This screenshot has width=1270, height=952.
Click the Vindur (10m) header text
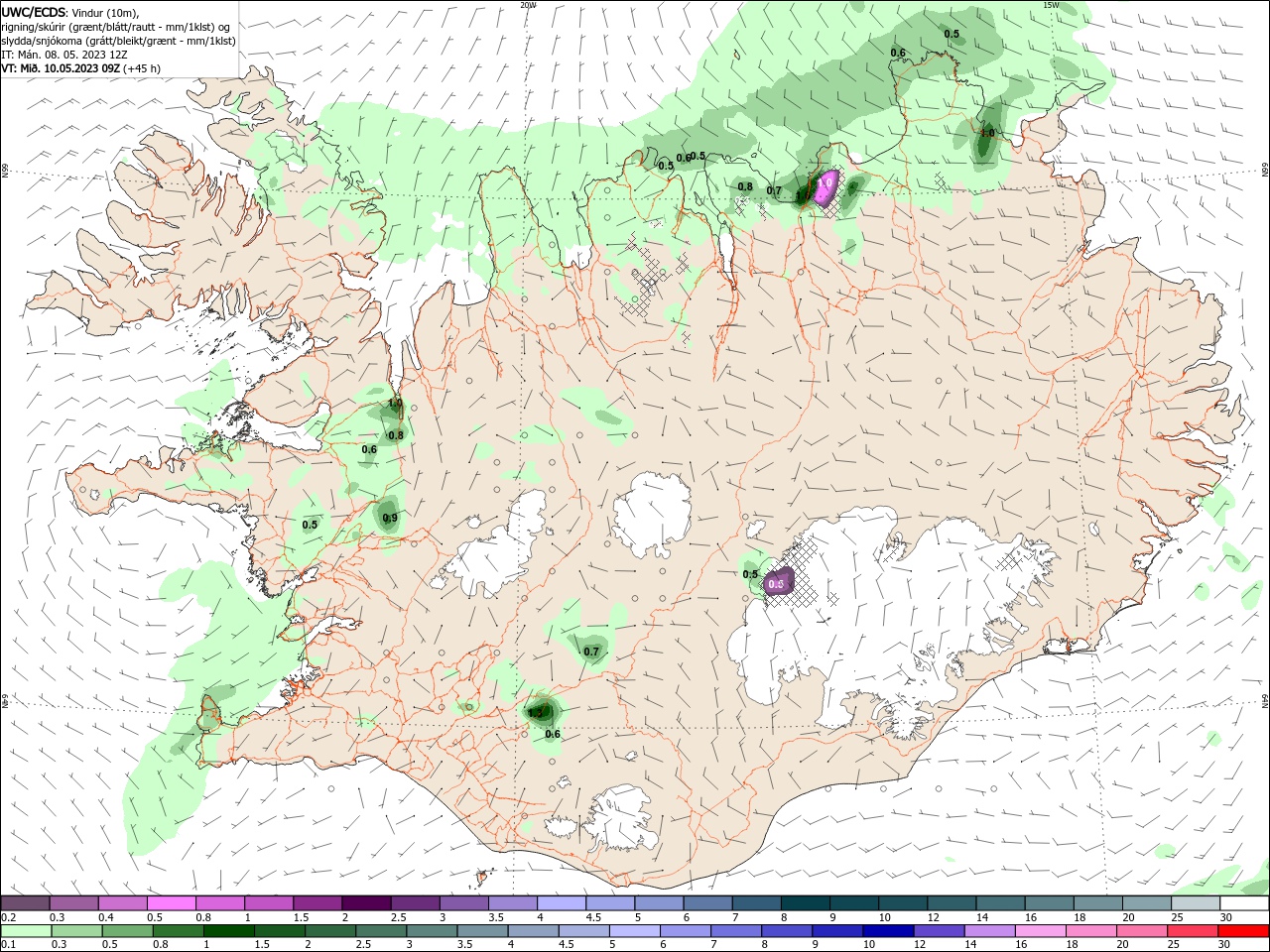point(106,12)
